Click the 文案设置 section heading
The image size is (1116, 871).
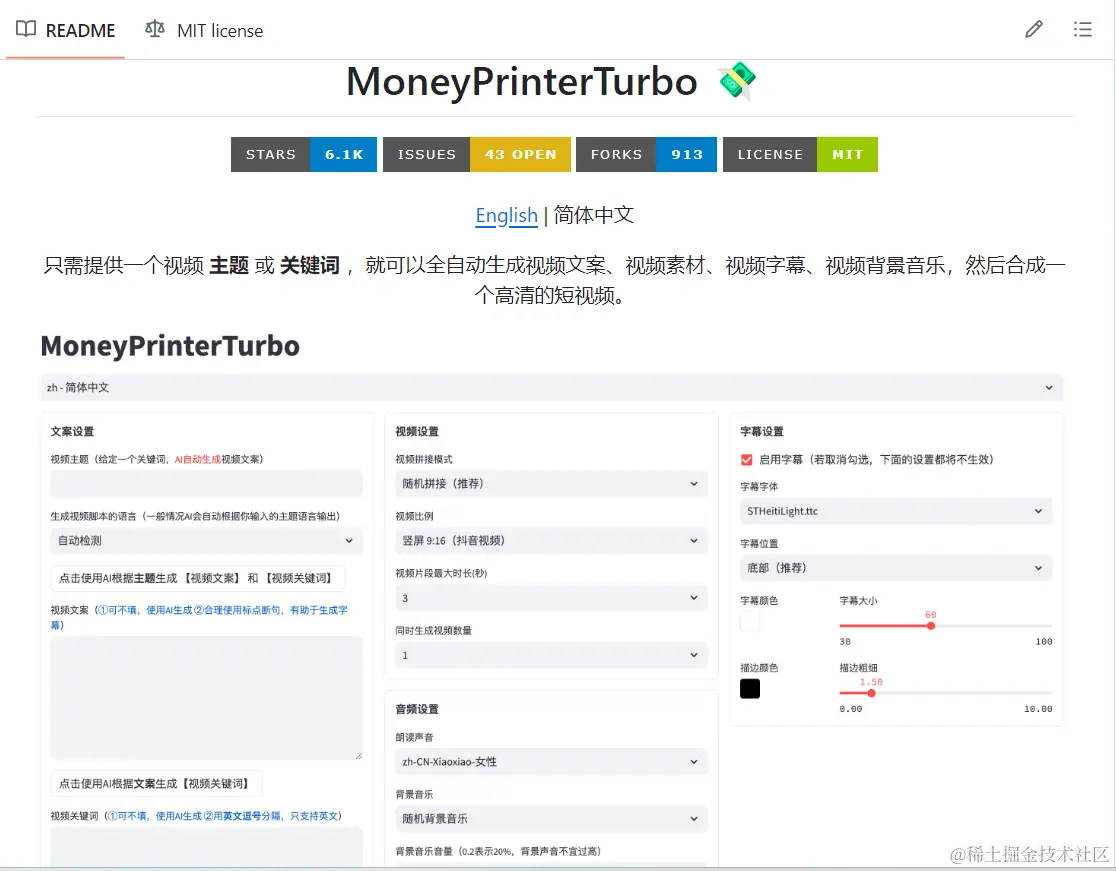[72, 431]
